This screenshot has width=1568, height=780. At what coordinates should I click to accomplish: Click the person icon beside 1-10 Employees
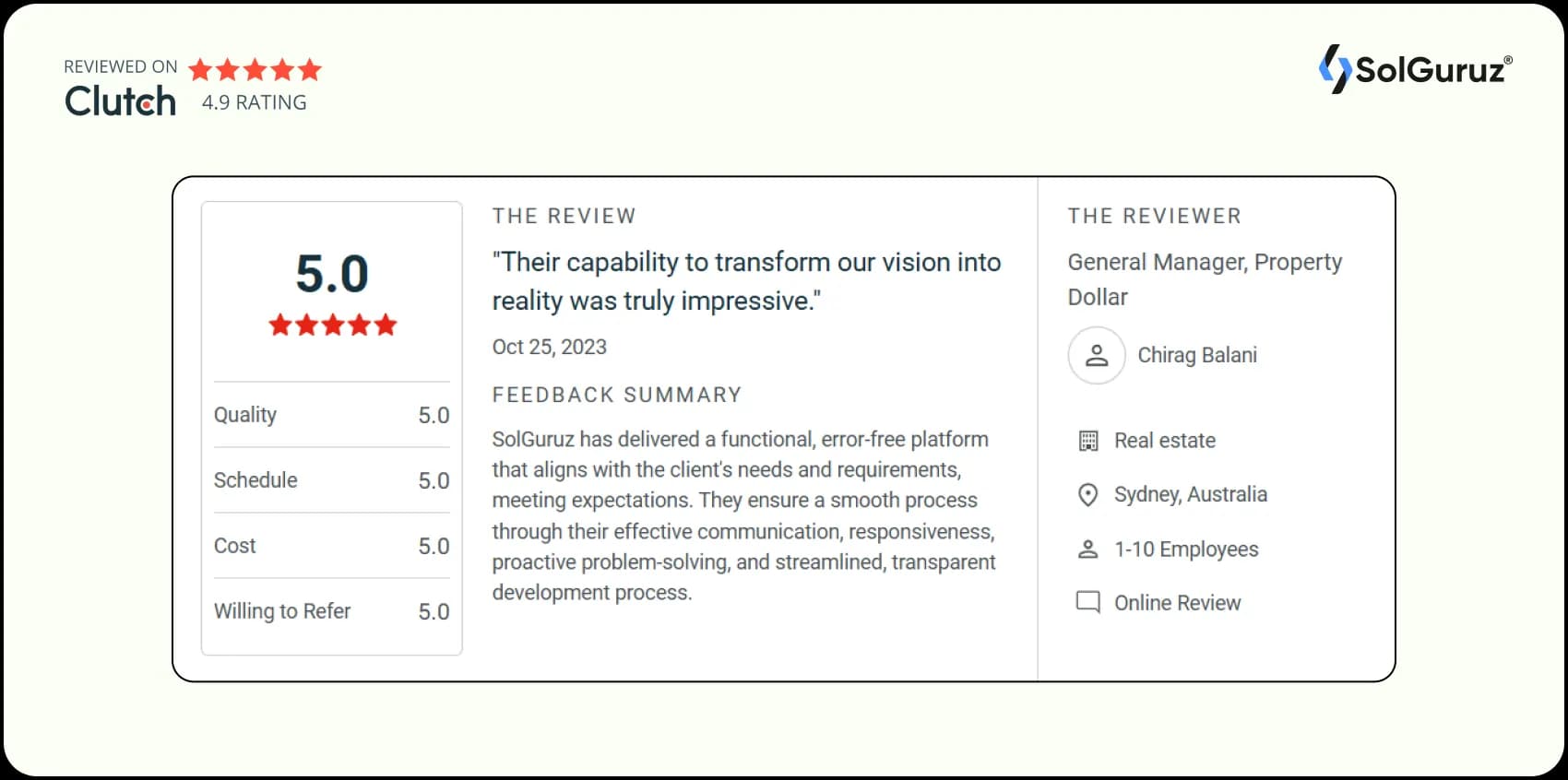point(1088,550)
